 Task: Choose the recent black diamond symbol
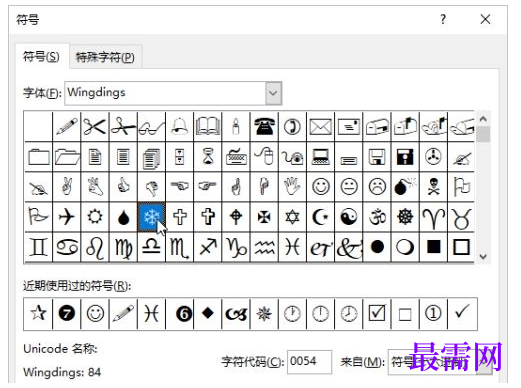[208, 313]
